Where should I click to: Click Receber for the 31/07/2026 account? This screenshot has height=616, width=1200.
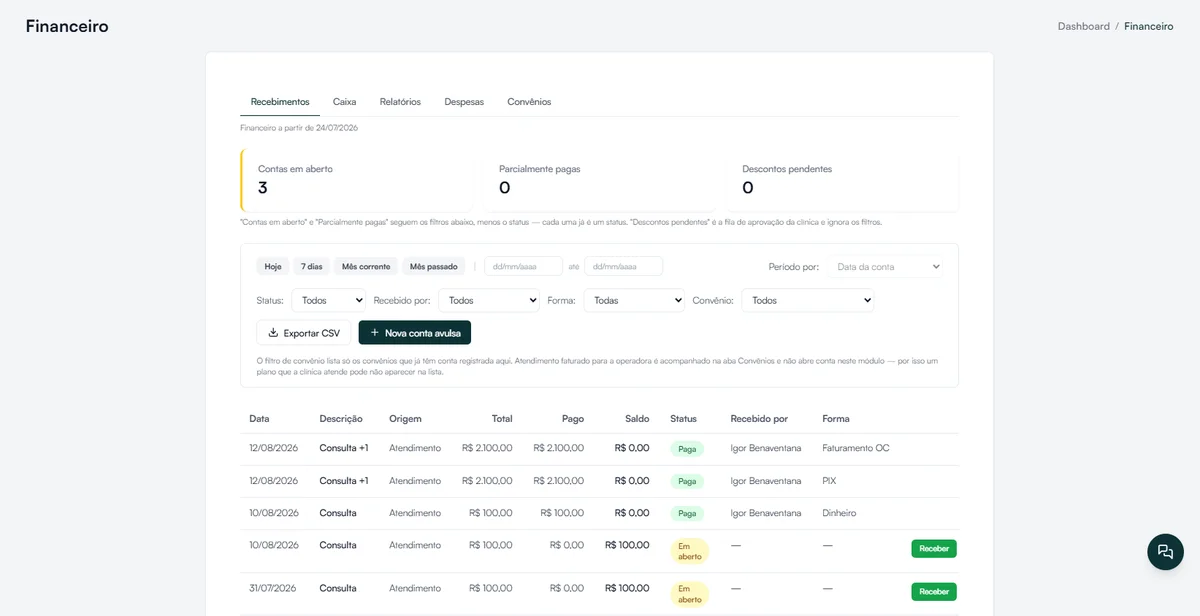tap(934, 591)
